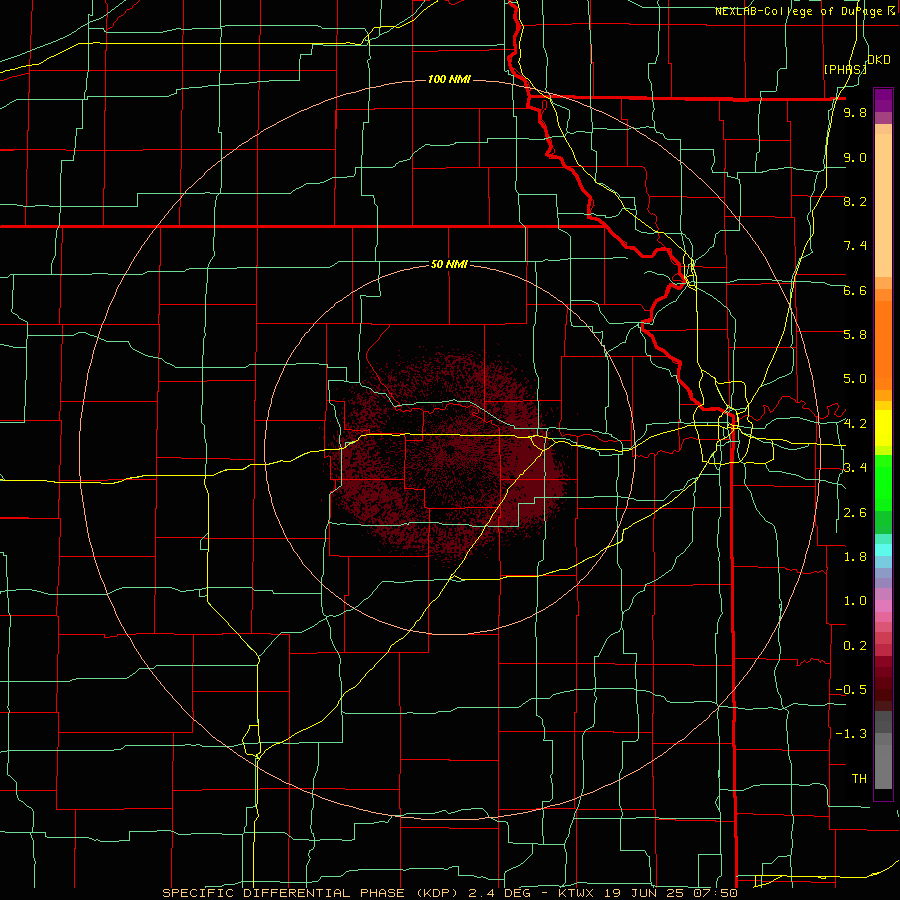This screenshot has height=900, width=900.
Task: Click the -0.5 value on the color scale
Action: pos(851,690)
